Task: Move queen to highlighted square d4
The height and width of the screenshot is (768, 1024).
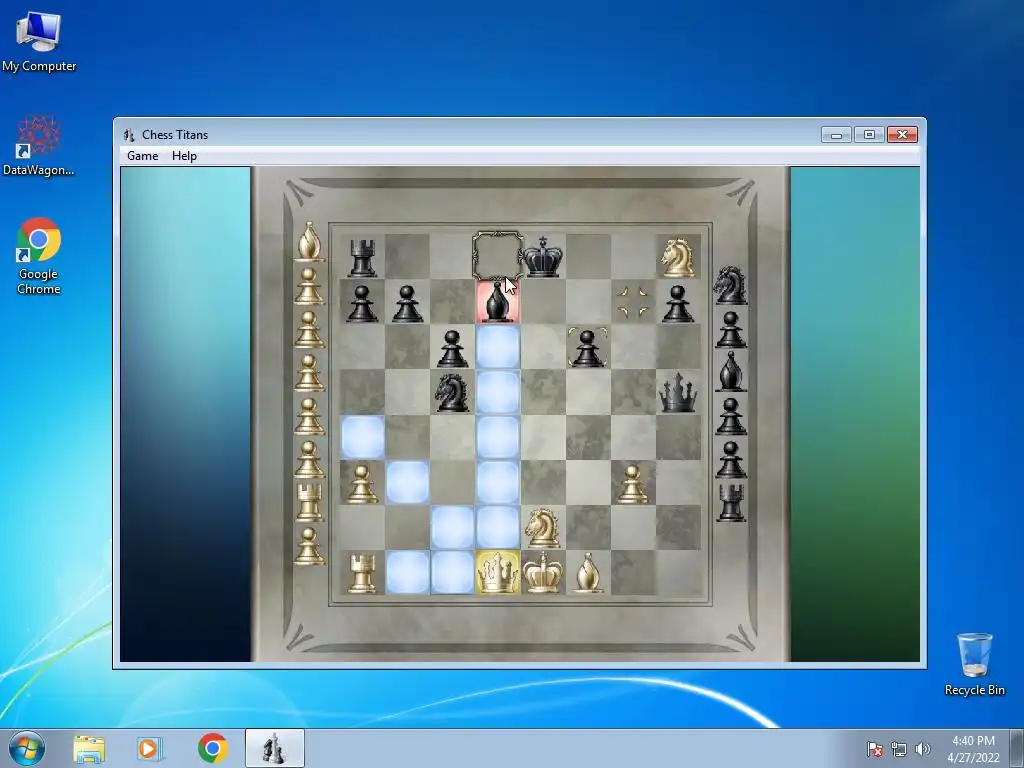Action: [x=498, y=437]
